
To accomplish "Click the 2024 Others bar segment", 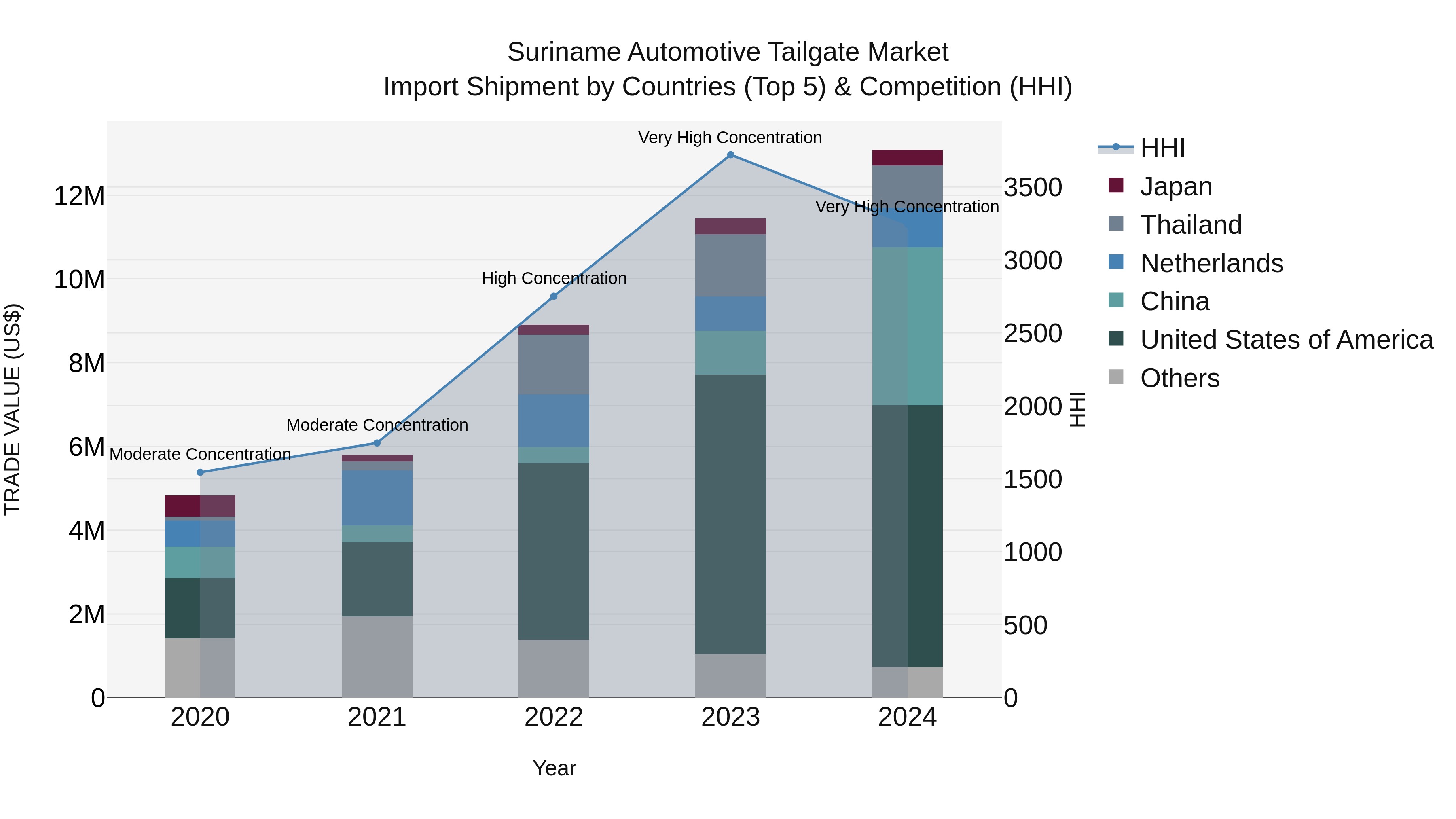I will (x=908, y=682).
